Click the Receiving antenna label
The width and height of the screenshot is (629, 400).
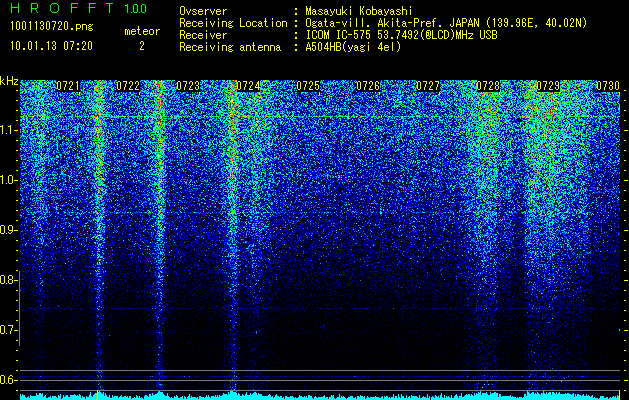coord(230,47)
